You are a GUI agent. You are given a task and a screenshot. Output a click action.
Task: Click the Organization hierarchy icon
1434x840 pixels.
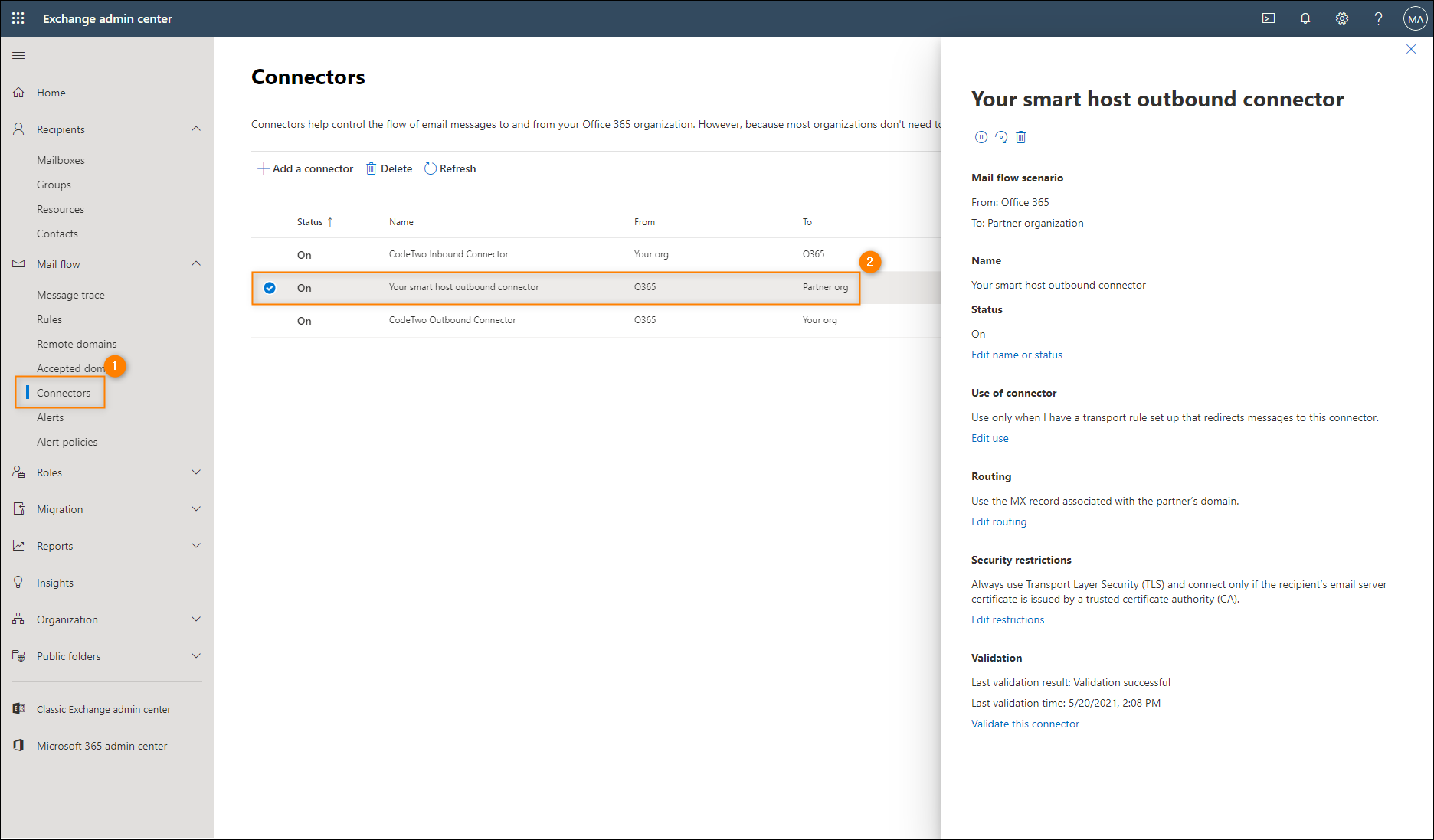point(18,619)
